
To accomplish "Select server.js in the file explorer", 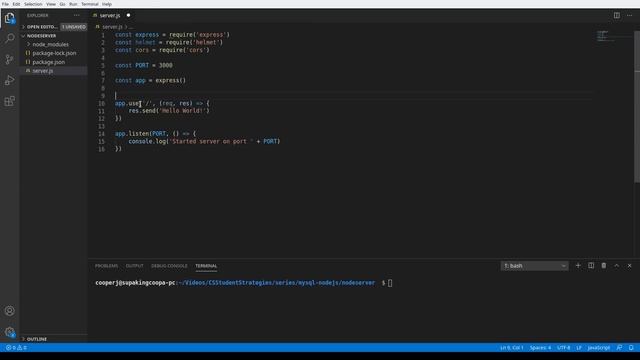I will [x=42, y=71].
